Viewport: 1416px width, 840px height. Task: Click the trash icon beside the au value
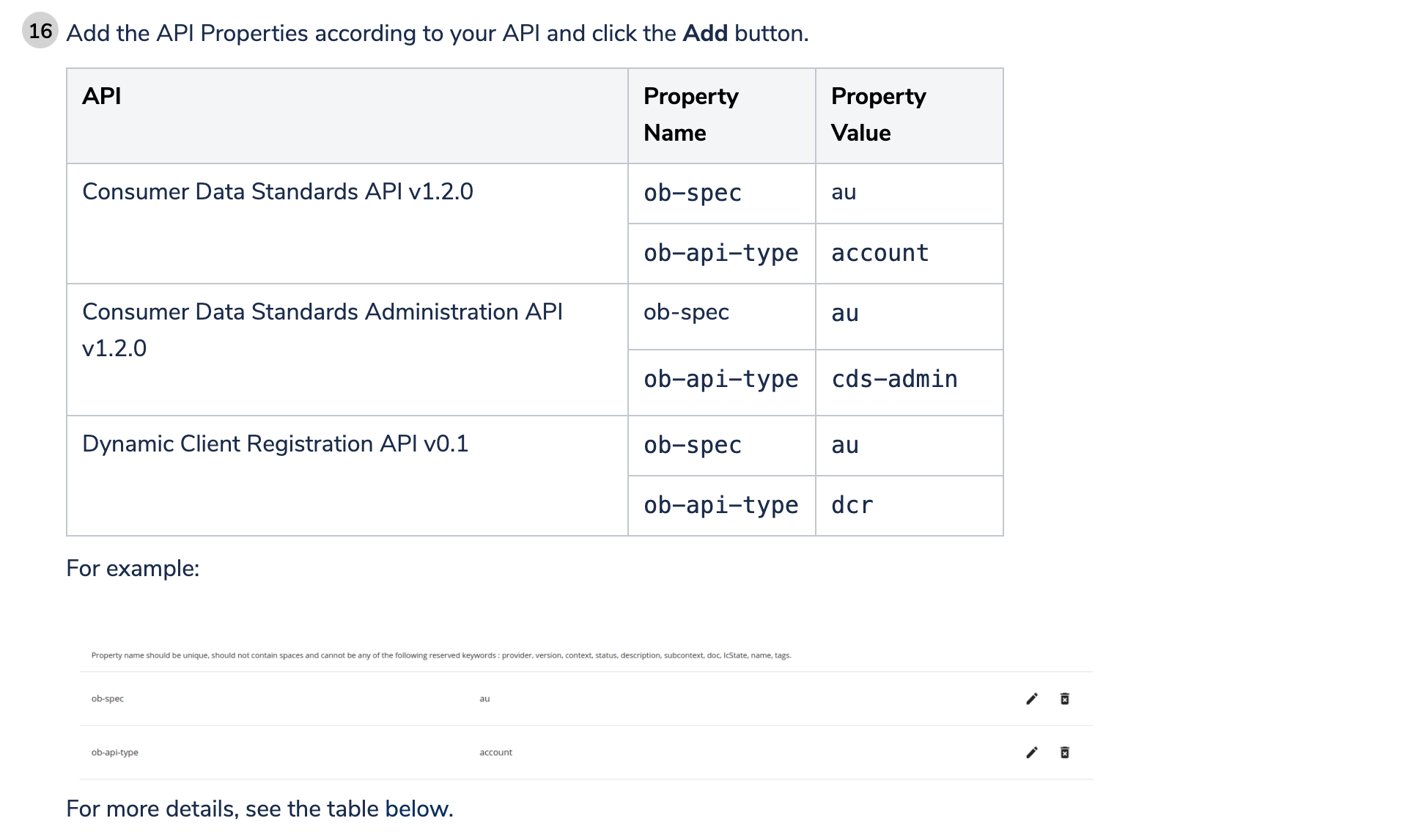(1065, 699)
